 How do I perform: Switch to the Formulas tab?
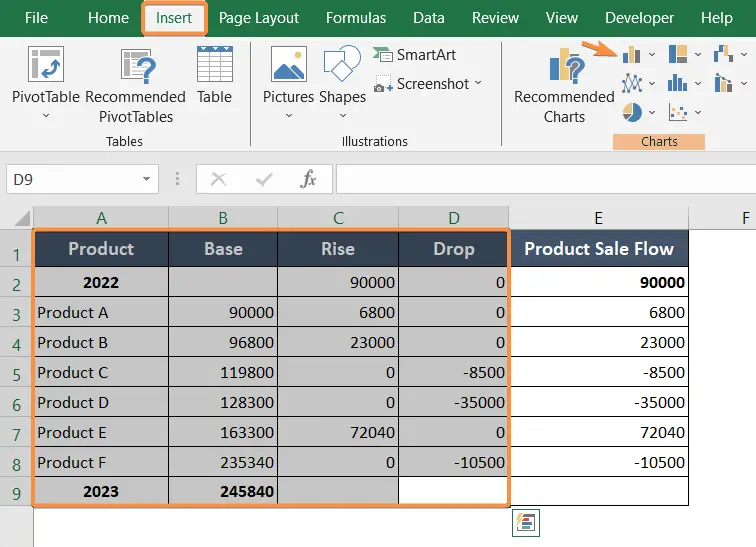(x=356, y=18)
